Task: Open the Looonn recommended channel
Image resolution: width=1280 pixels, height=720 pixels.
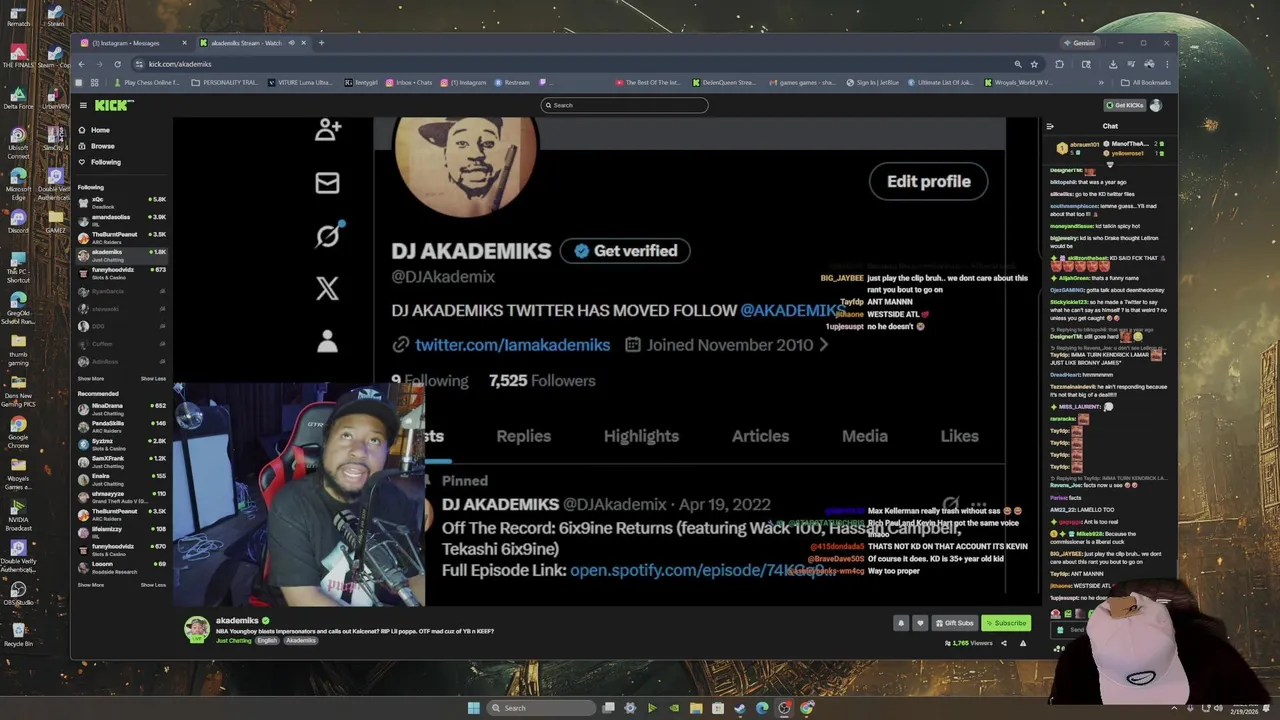Action: click(121, 567)
